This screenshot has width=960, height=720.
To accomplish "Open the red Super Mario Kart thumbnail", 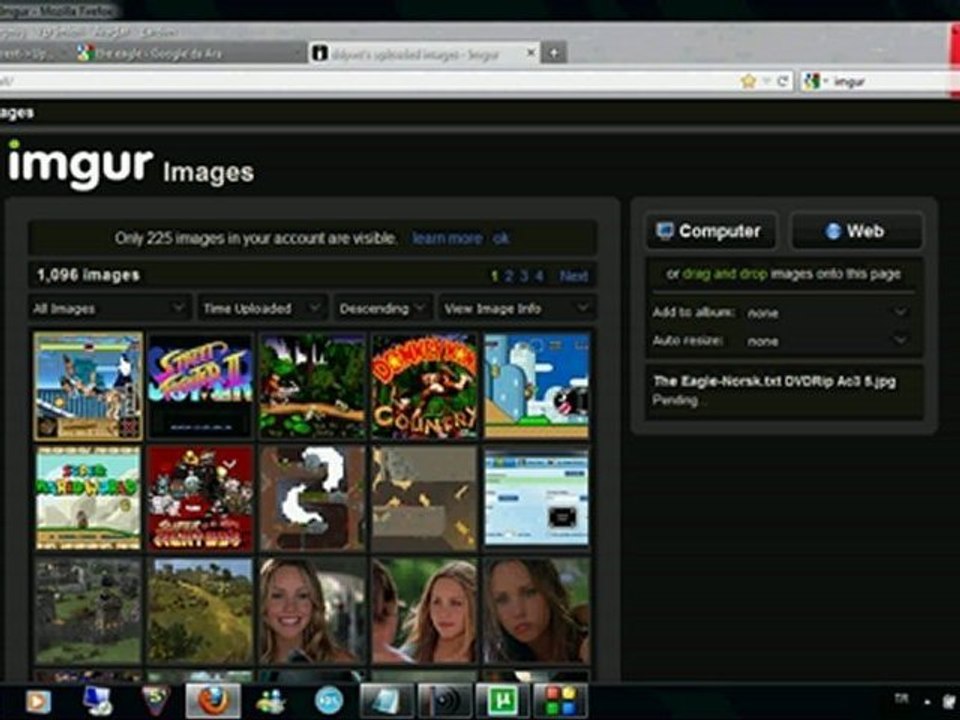I will pyautogui.click(x=200, y=498).
